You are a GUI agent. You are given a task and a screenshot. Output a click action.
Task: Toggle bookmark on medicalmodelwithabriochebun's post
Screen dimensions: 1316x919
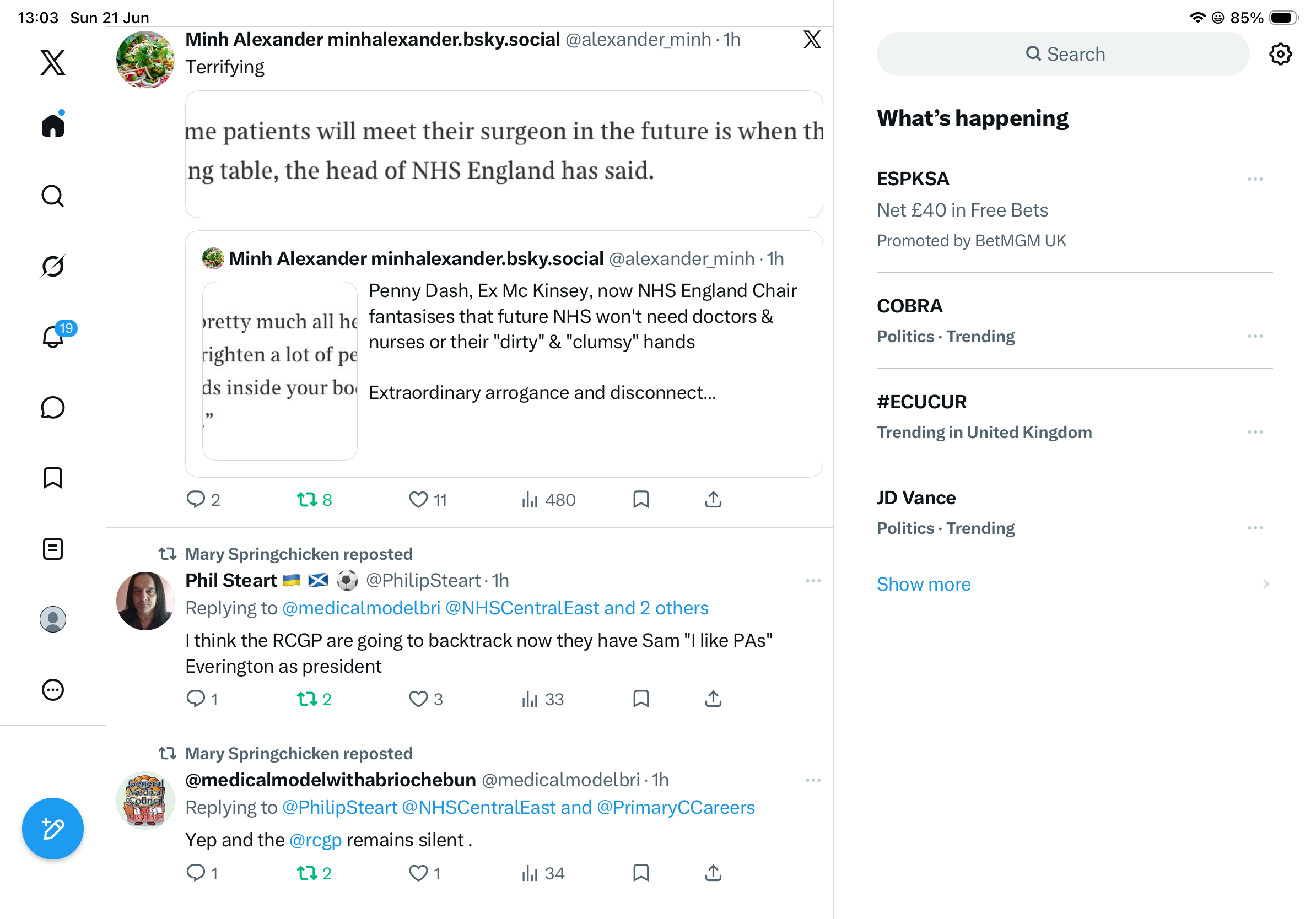[x=641, y=873]
